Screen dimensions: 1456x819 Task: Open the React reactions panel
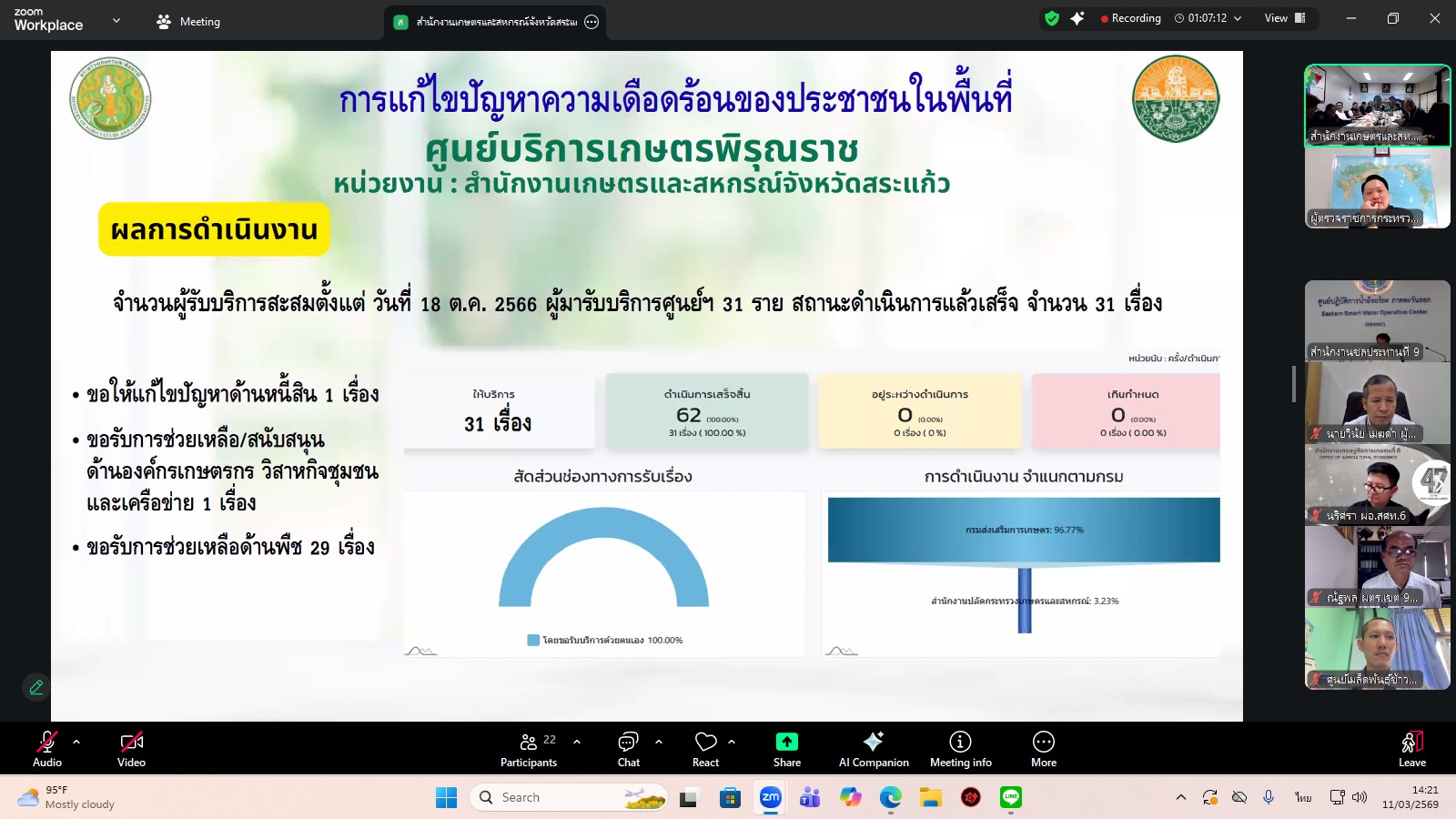point(705,748)
